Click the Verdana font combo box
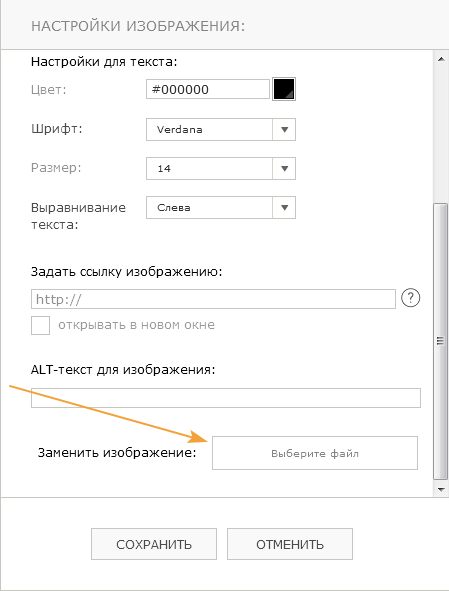Image resolution: width=449 pixels, height=591 pixels. click(221, 129)
